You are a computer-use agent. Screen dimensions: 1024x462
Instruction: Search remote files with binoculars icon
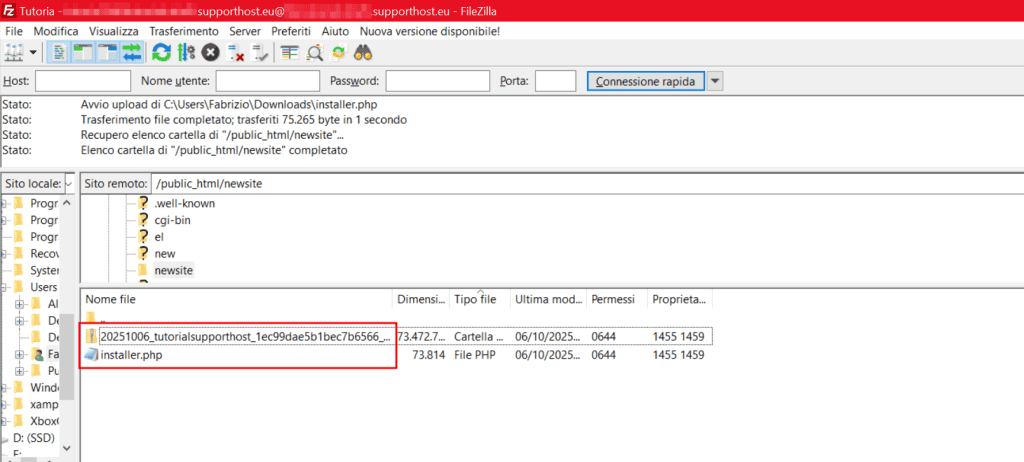pos(363,52)
